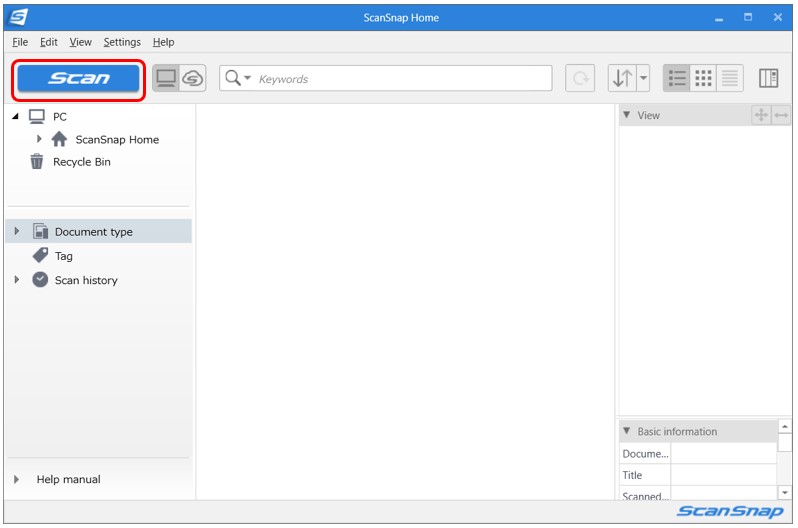
Task: Collapse the PC tree node arrow
Action: 16,117
